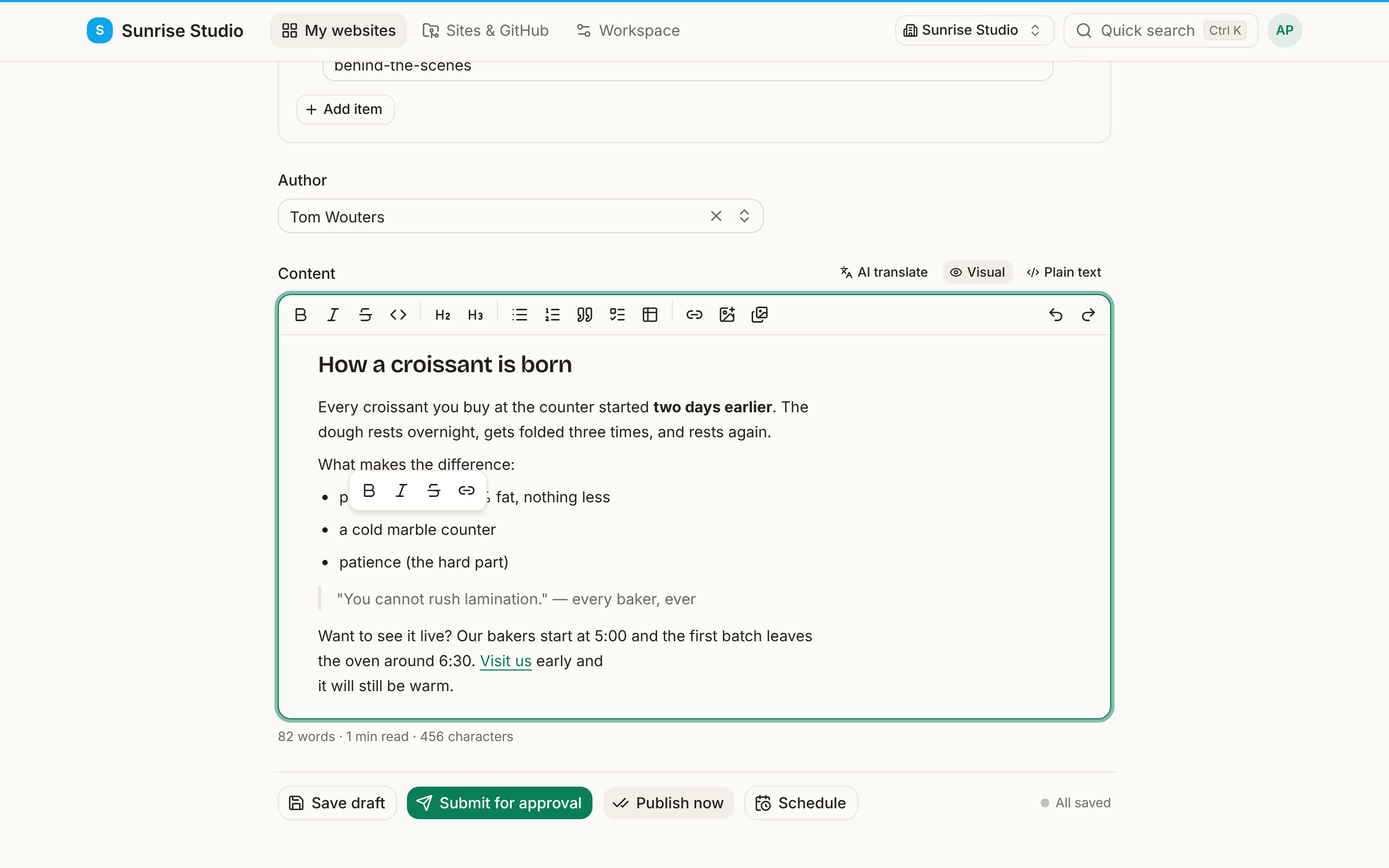Click bold in the floating selection popup
The height and width of the screenshot is (868, 1389).
(369, 490)
